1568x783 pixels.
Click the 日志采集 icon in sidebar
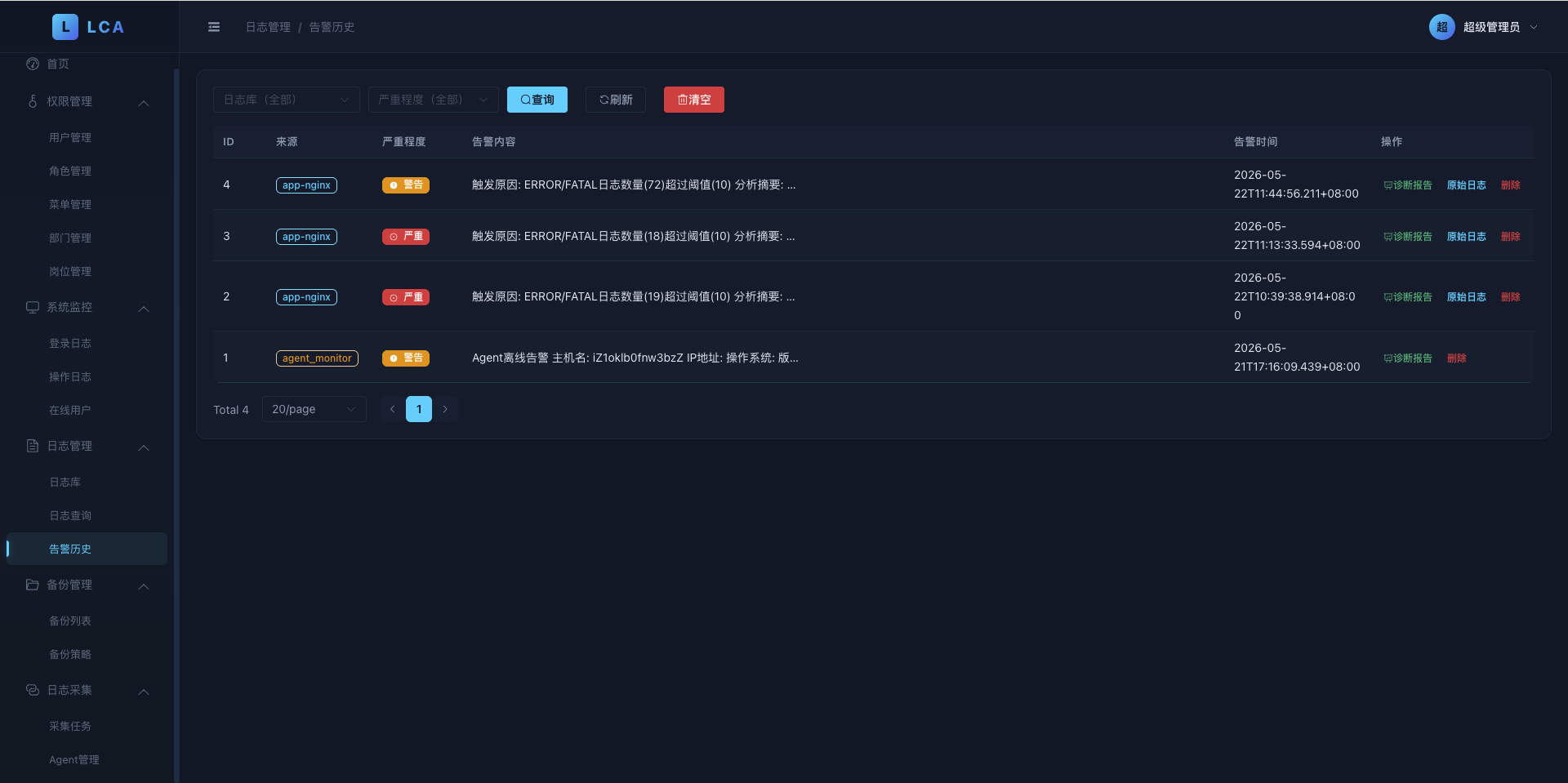33,690
